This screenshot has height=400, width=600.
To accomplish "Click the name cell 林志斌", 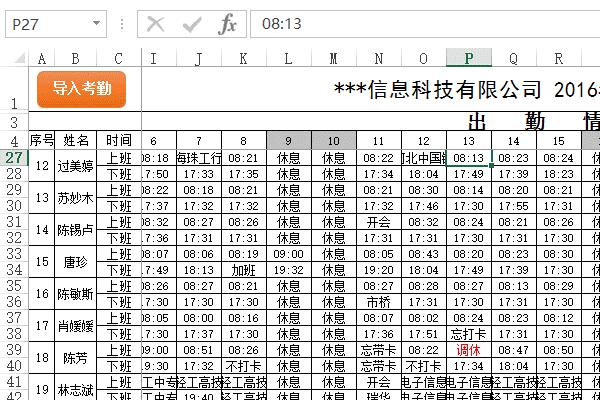I will click(75, 389).
